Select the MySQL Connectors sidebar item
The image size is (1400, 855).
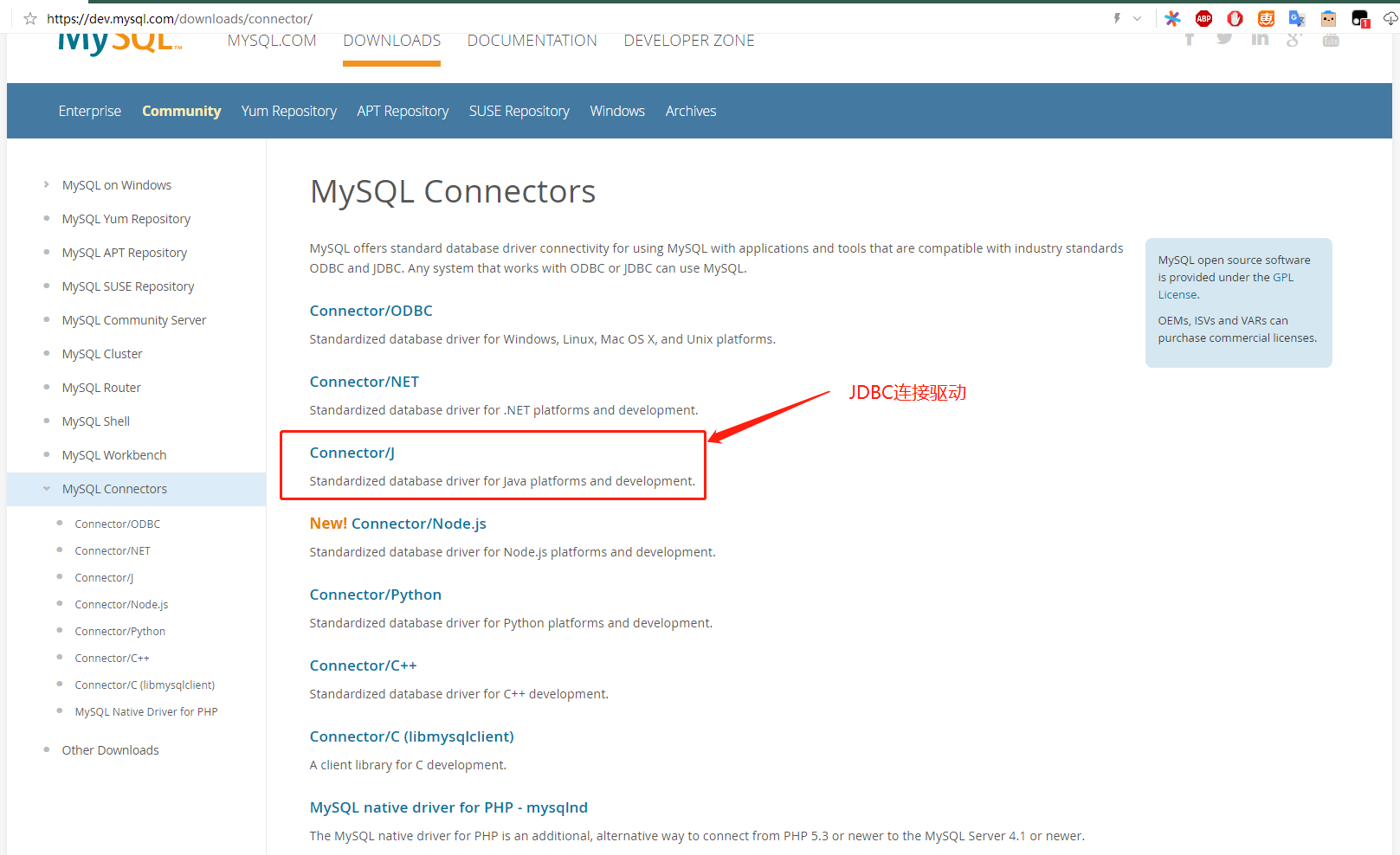pyautogui.click(x=114, y=488)
